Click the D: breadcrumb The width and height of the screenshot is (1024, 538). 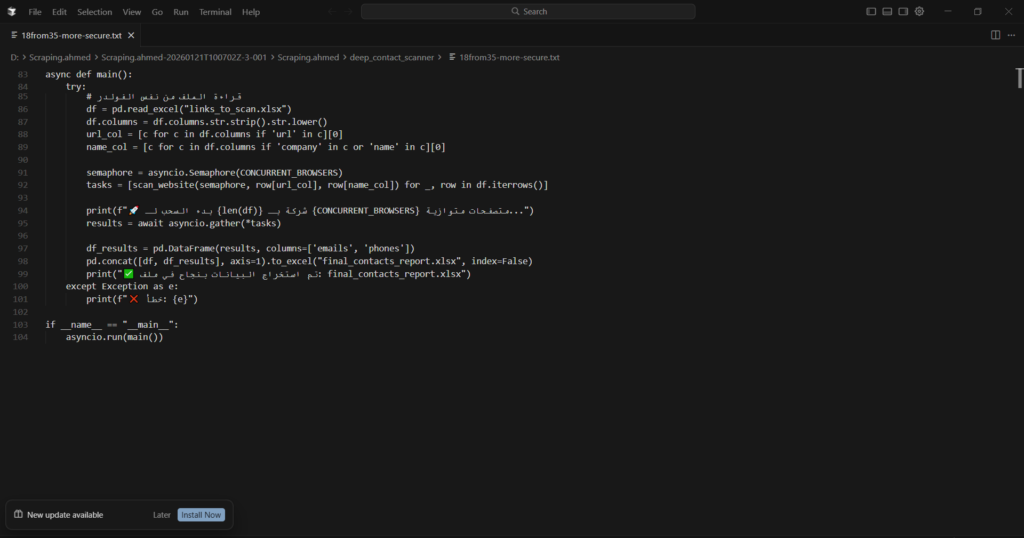14,57
